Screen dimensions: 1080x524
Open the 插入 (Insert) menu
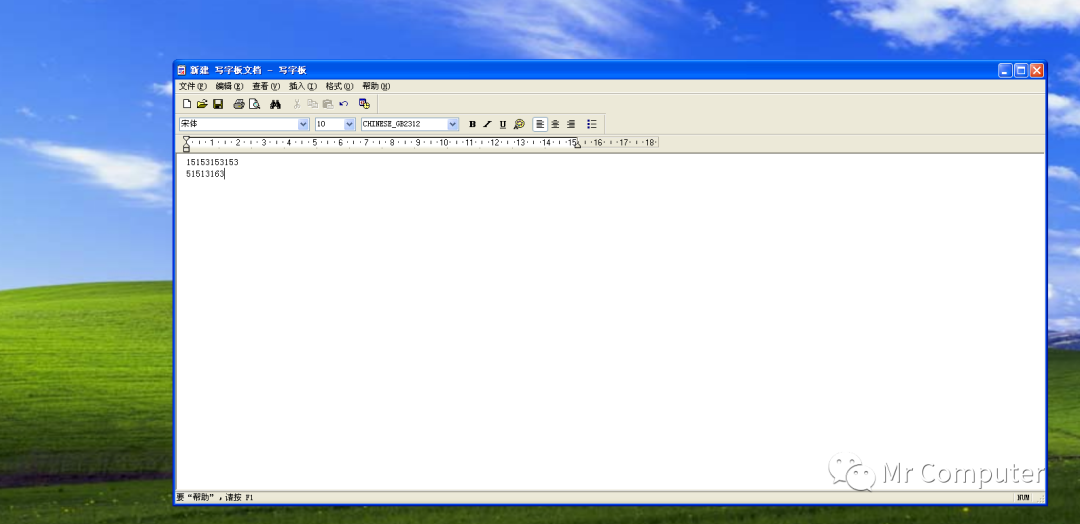[x=302, y=86]
